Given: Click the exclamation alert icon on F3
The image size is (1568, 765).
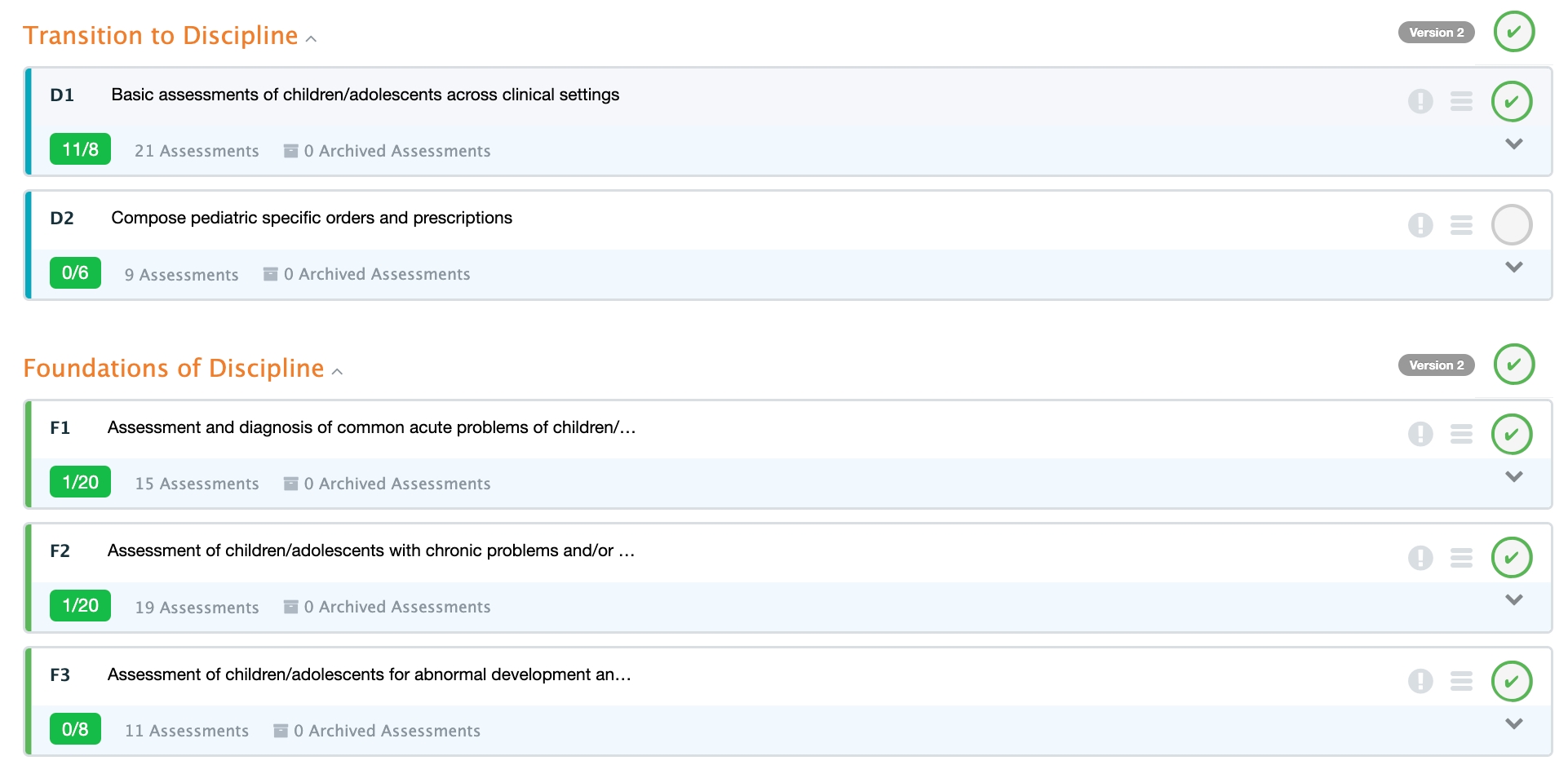Looking at the screenshot, I should pyautogui.click(x=1420, y=681).
